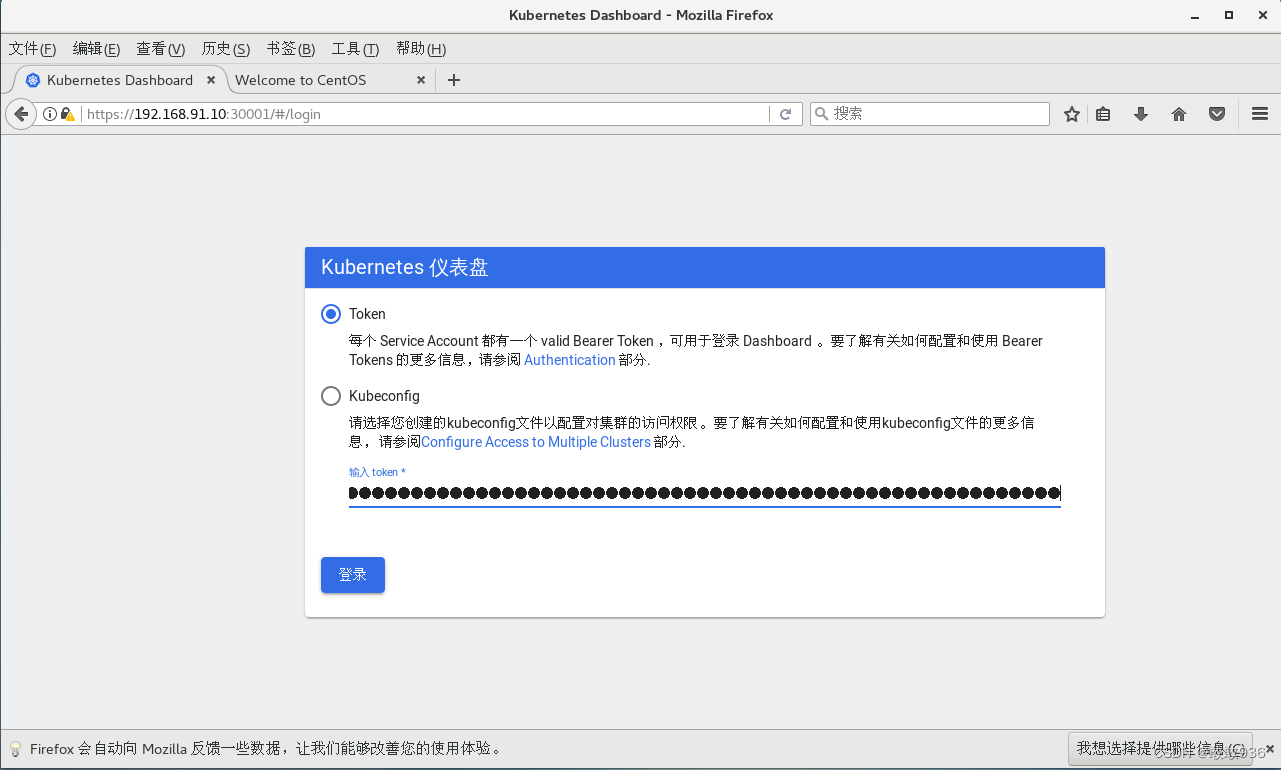Open downloads arrow icon
The height and width of the screenshot is (770, 1281).
pyautogui.click(x=1141, y=114)
